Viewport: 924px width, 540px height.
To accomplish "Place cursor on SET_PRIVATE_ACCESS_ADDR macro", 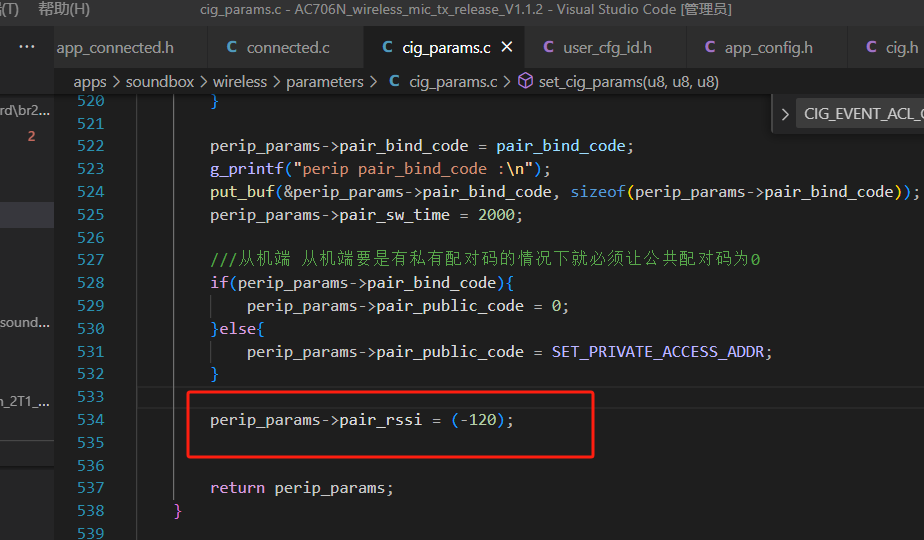I will (658, 352).
